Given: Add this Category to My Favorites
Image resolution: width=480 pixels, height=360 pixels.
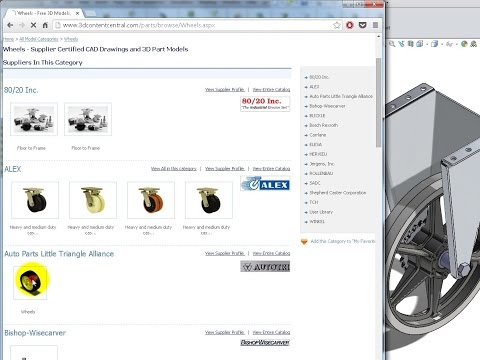Looking at the screenshot, I should point(343,241).
